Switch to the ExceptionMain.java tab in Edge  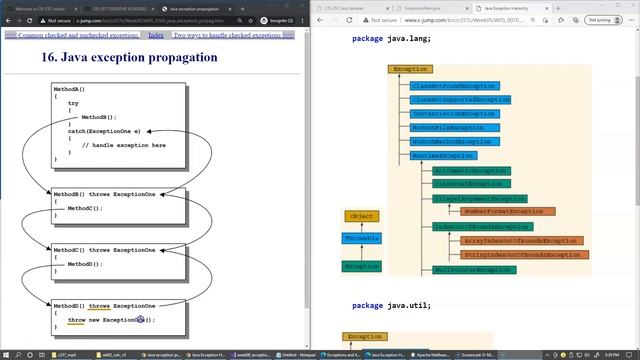pyautogui.click(x=432, y=8)
